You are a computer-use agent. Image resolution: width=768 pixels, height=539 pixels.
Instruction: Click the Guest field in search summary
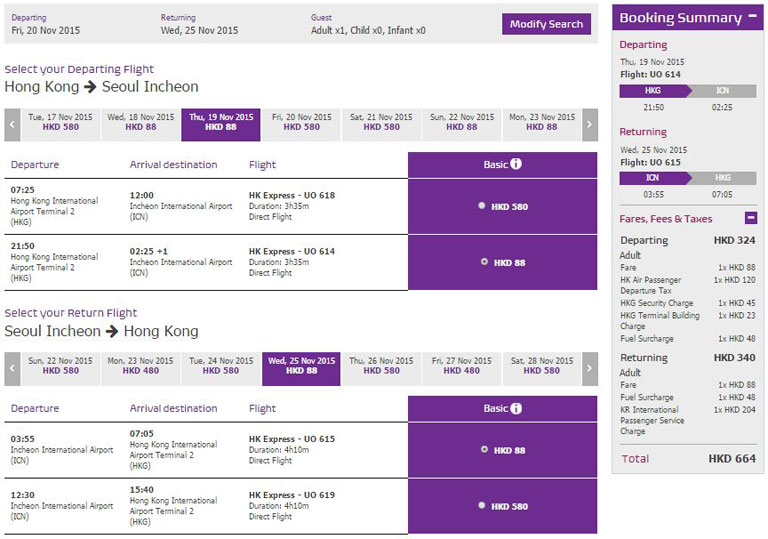click(368, 24)
